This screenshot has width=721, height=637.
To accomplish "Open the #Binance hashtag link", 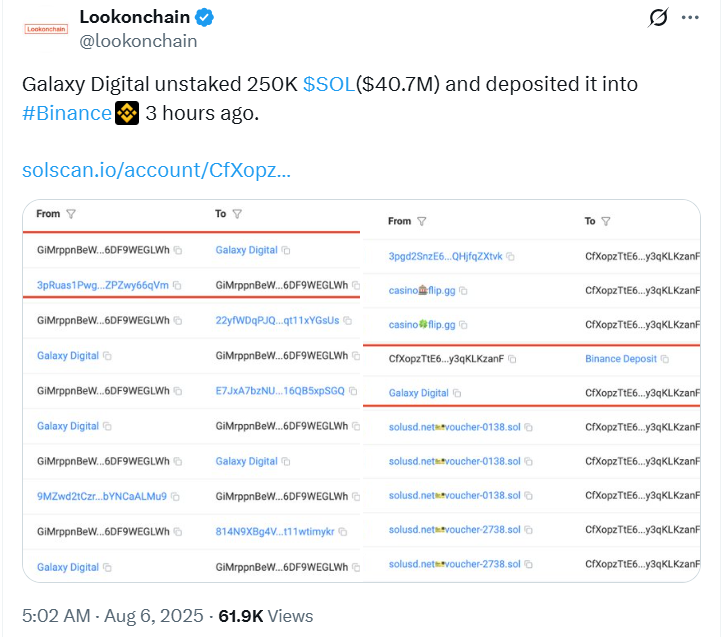I will (x=67, y=113).
